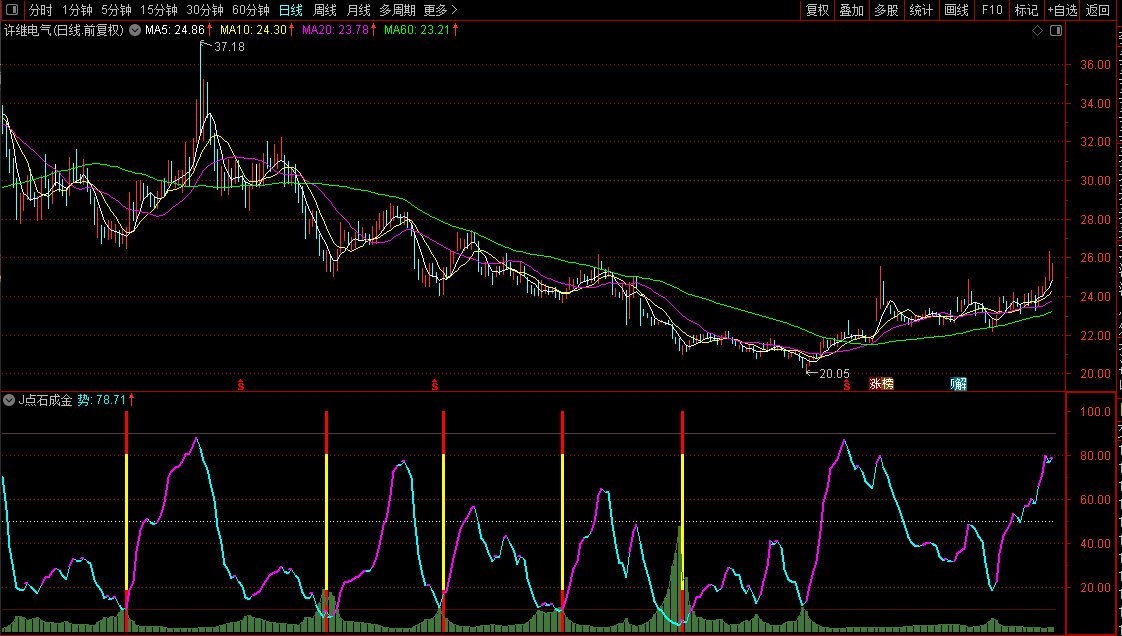This screenshot has width=1122, height=636.
Task: Click the 复权 adjustment button
Action: [x=817, y=10]
